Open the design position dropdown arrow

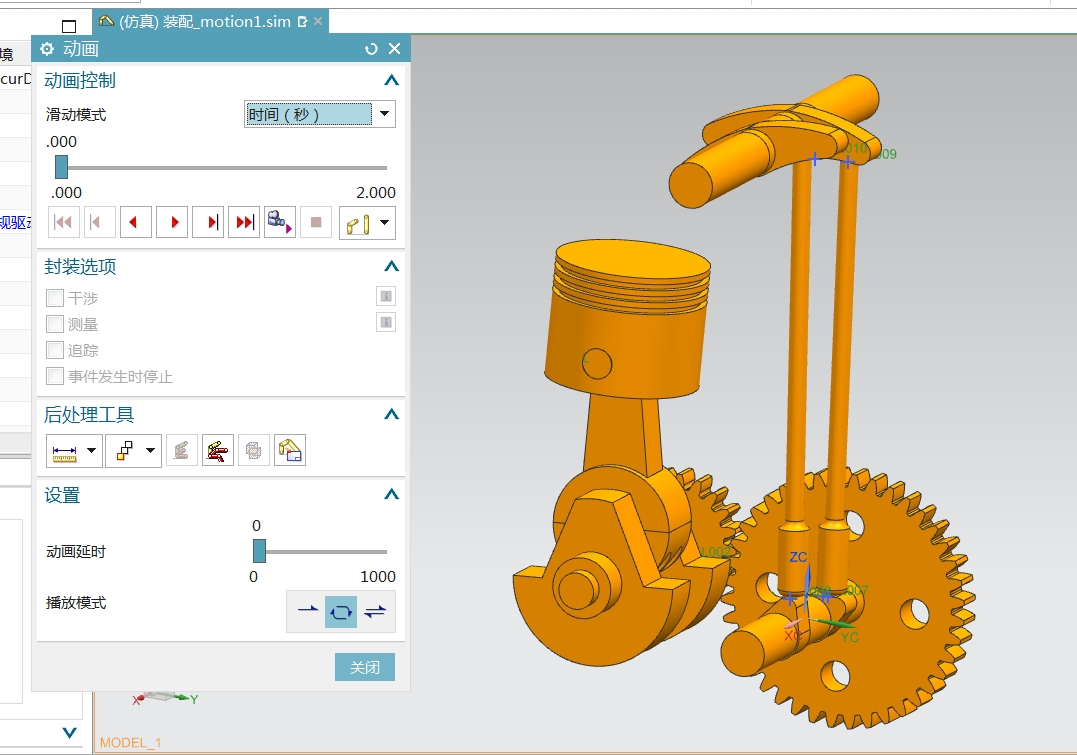(x=385, y=223)
